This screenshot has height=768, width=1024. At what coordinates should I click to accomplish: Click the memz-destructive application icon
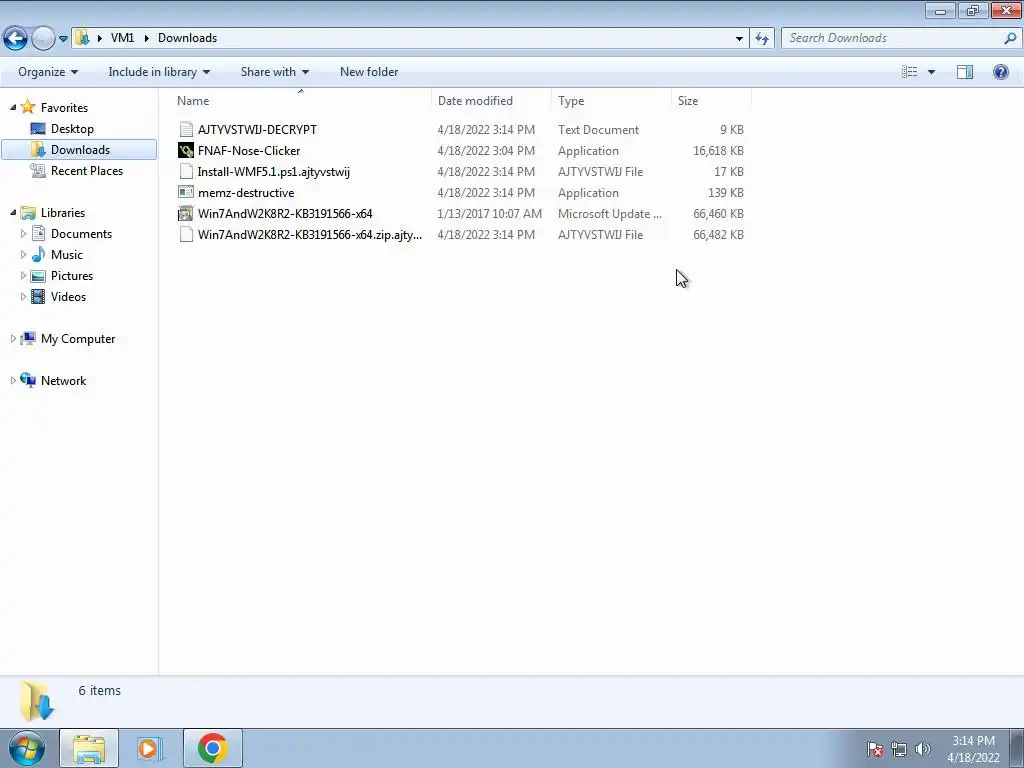click(x=186, y=192)
